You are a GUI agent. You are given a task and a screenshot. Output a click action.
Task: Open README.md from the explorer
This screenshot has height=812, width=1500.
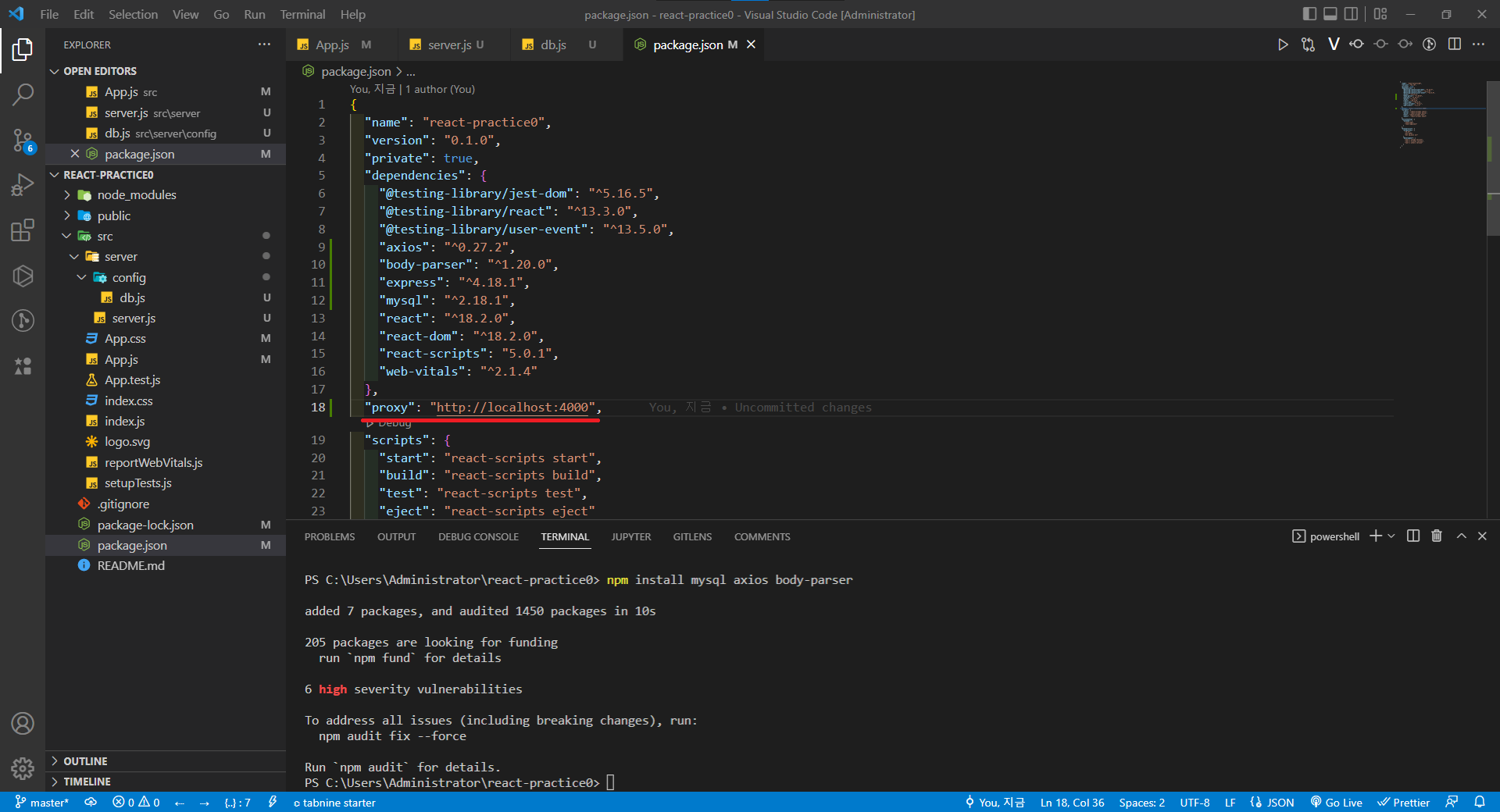point(165,565)
